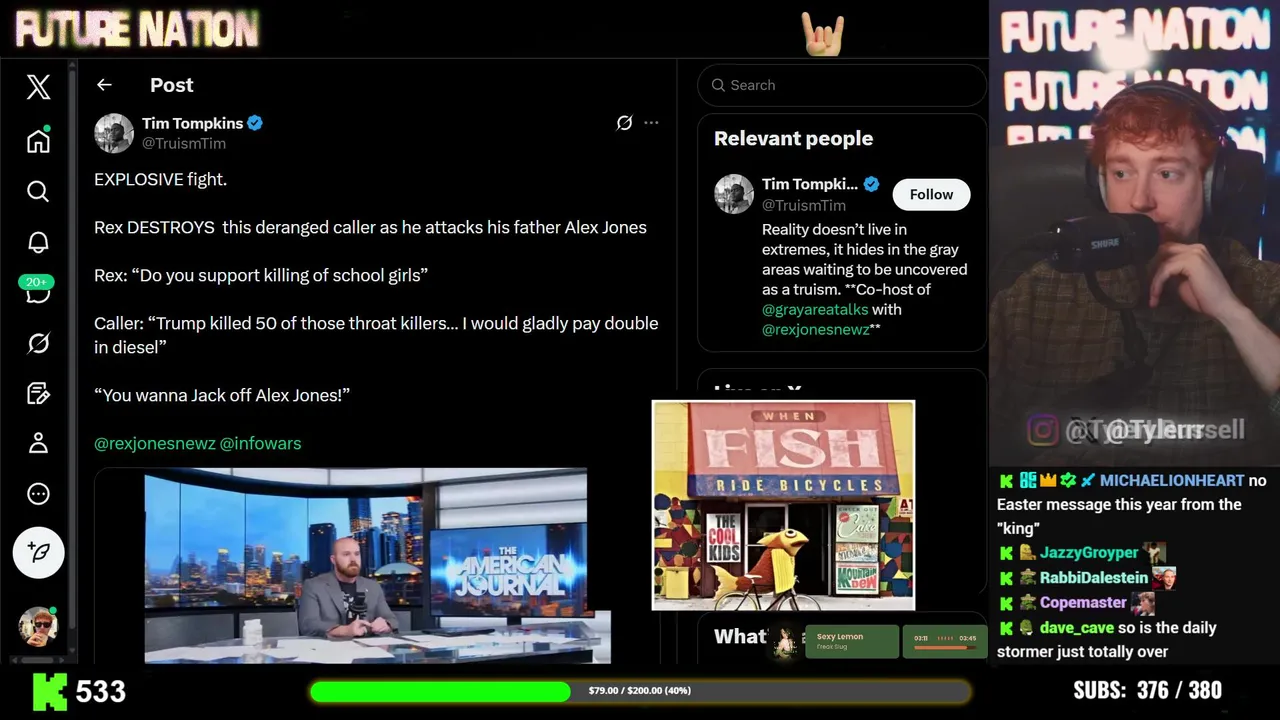This screenshot has height=720, width=1280.
Task: Go back using the Post arrow
Action: (x=104, y=85)
